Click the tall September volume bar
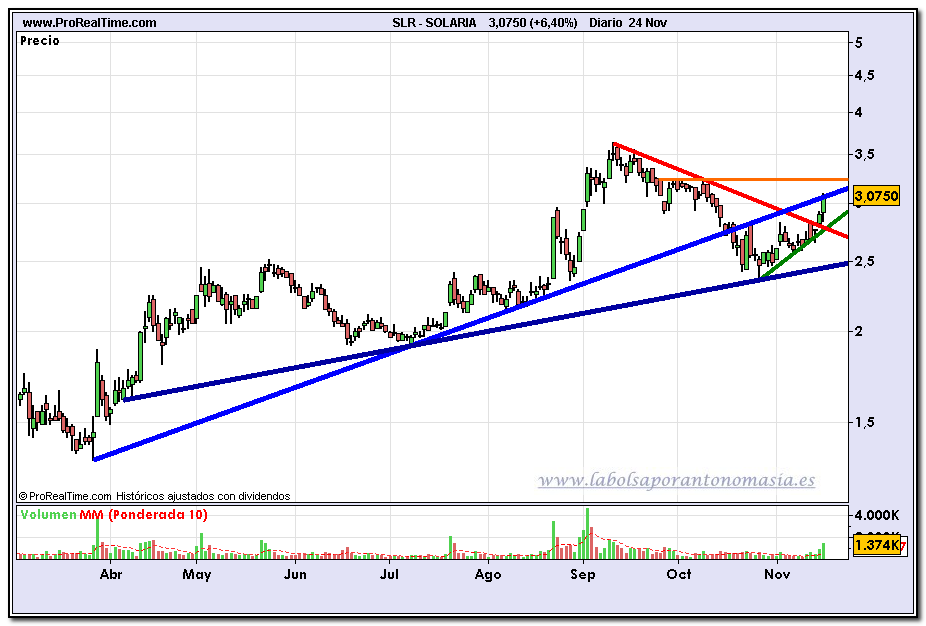Viewport: 926px width, 626px height. [x=588, y=532]
